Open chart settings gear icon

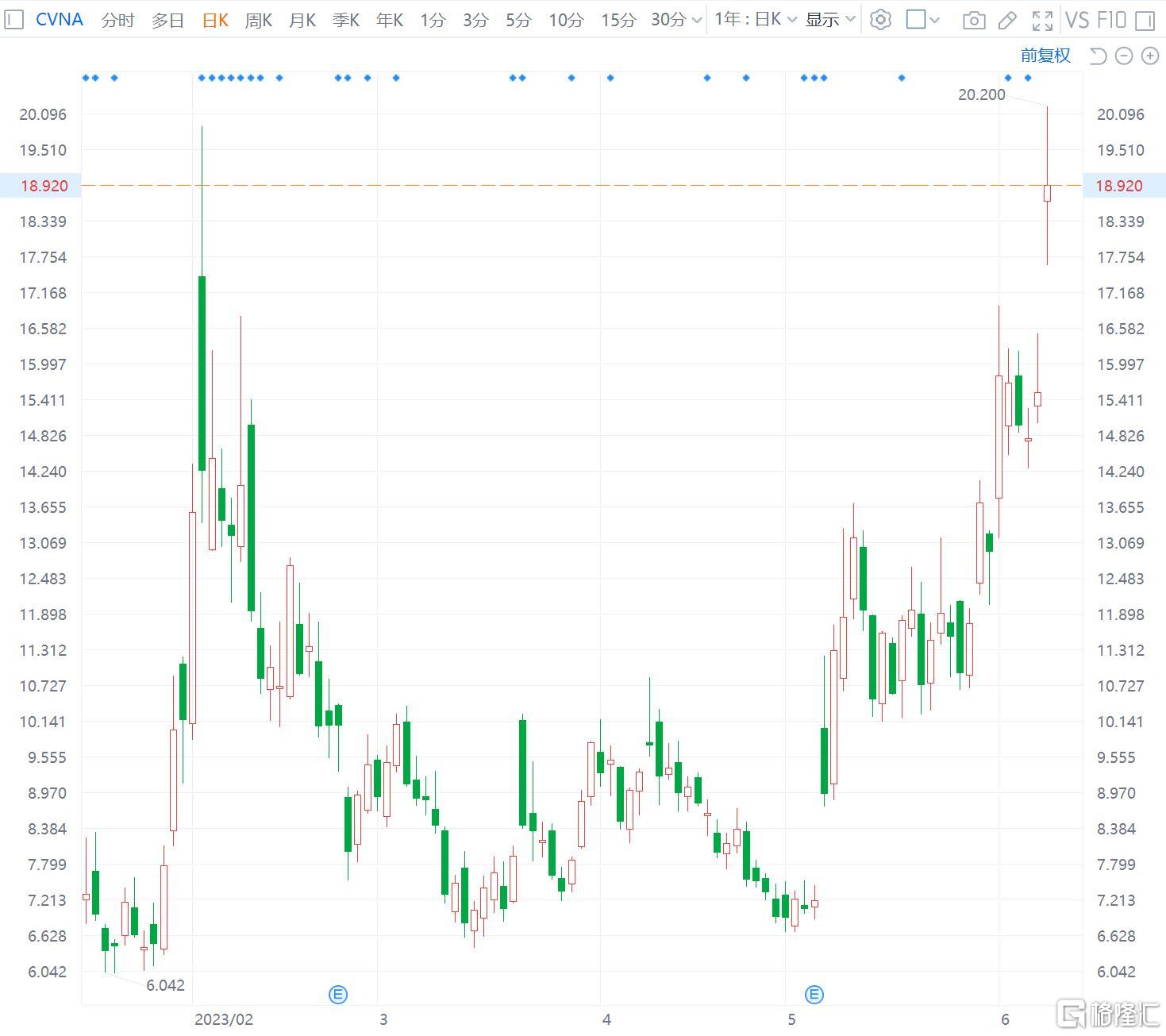click(x=880, y=19)
